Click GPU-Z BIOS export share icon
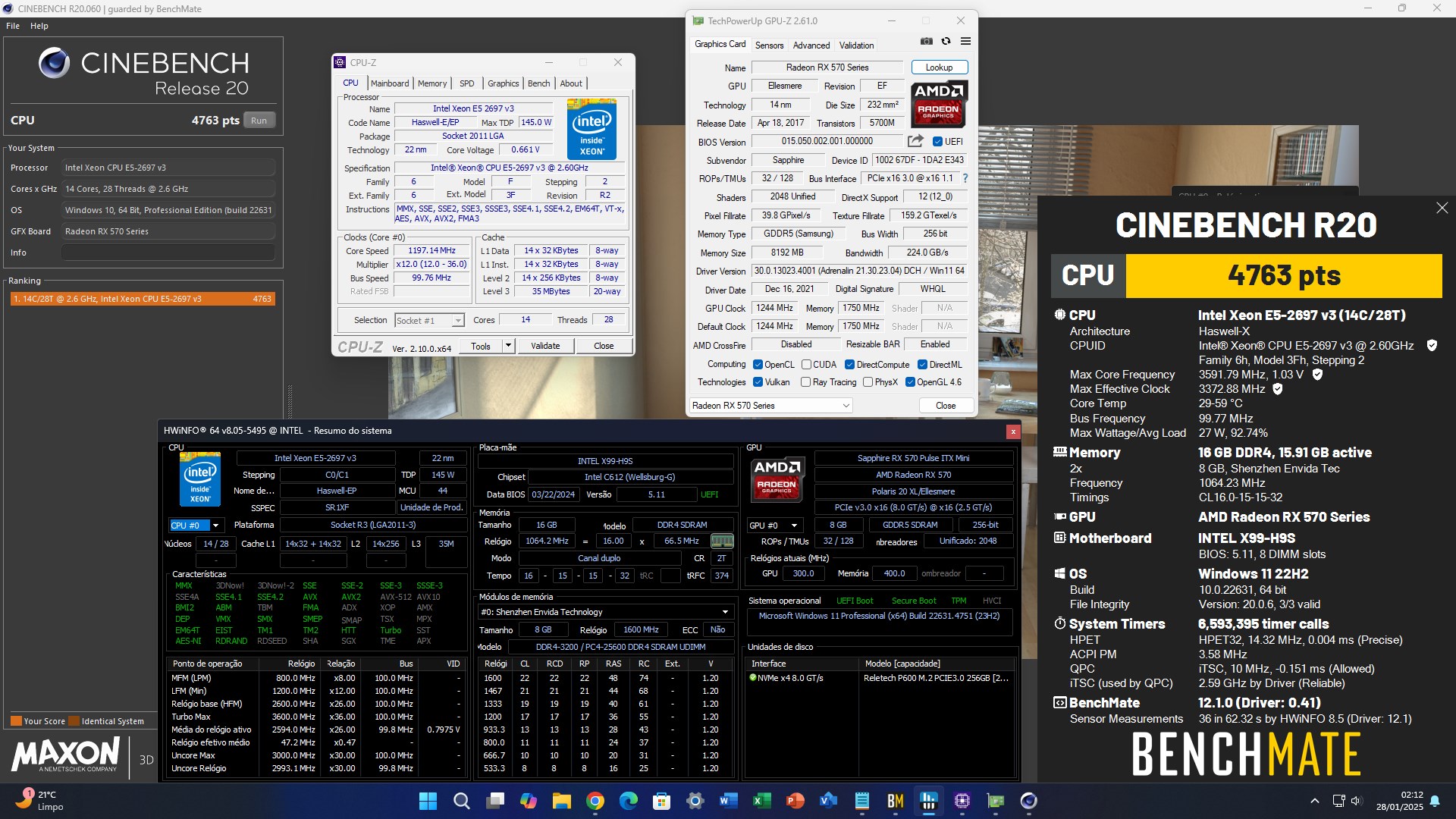1456x819 pixels. pyautogui.click(x=915, y=141)
